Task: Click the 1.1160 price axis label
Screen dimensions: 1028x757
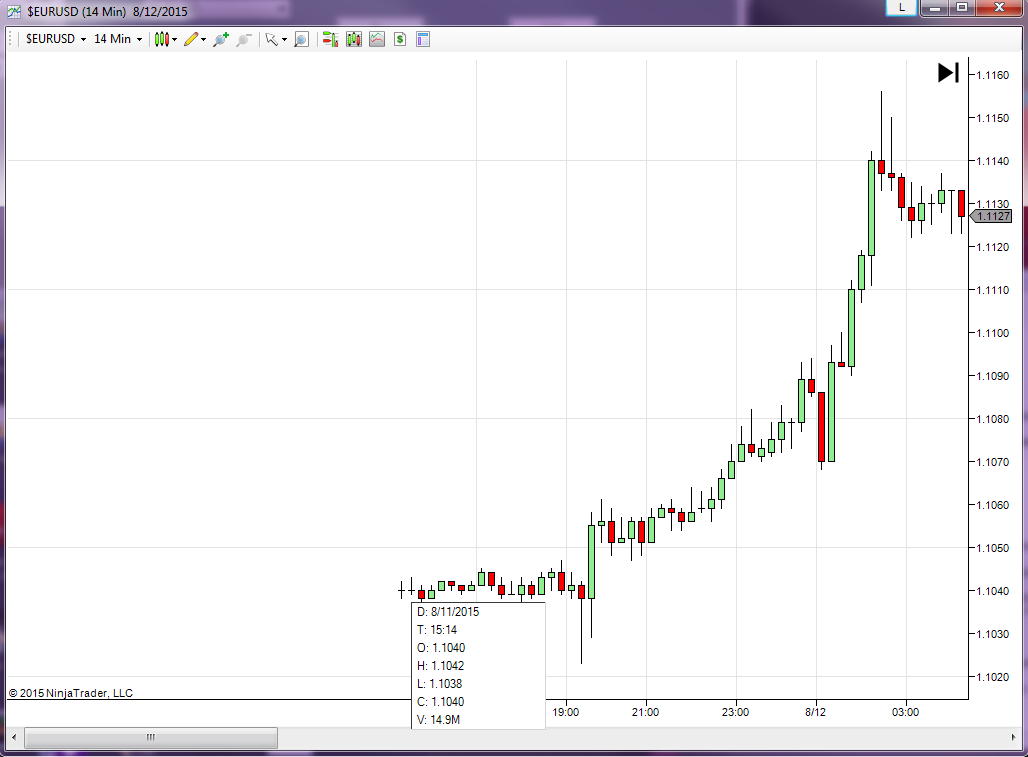Action: [x=993, y=75]
